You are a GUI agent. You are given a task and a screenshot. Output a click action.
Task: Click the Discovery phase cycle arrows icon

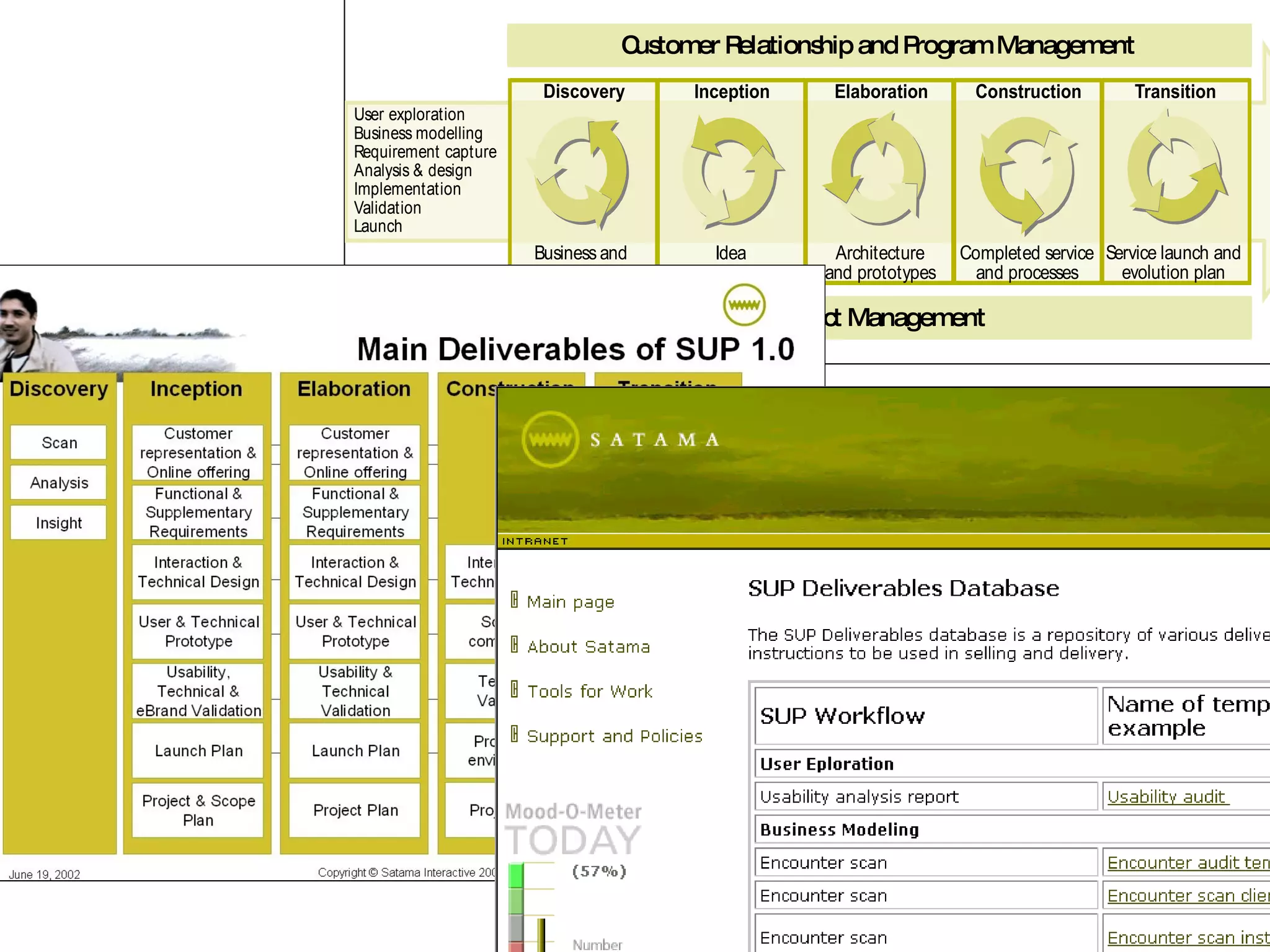581,173
